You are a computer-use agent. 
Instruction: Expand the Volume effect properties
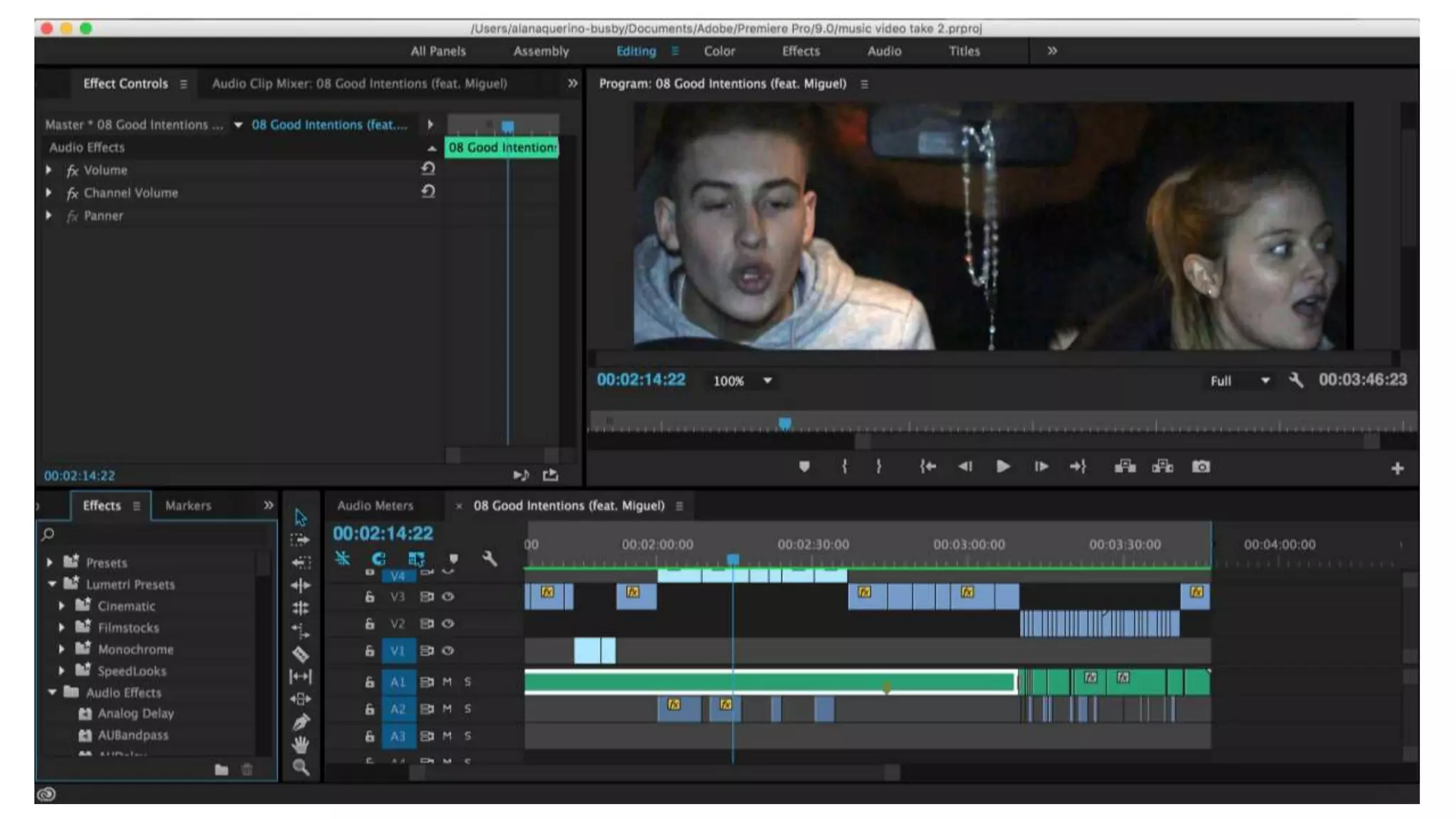point(48,171)
